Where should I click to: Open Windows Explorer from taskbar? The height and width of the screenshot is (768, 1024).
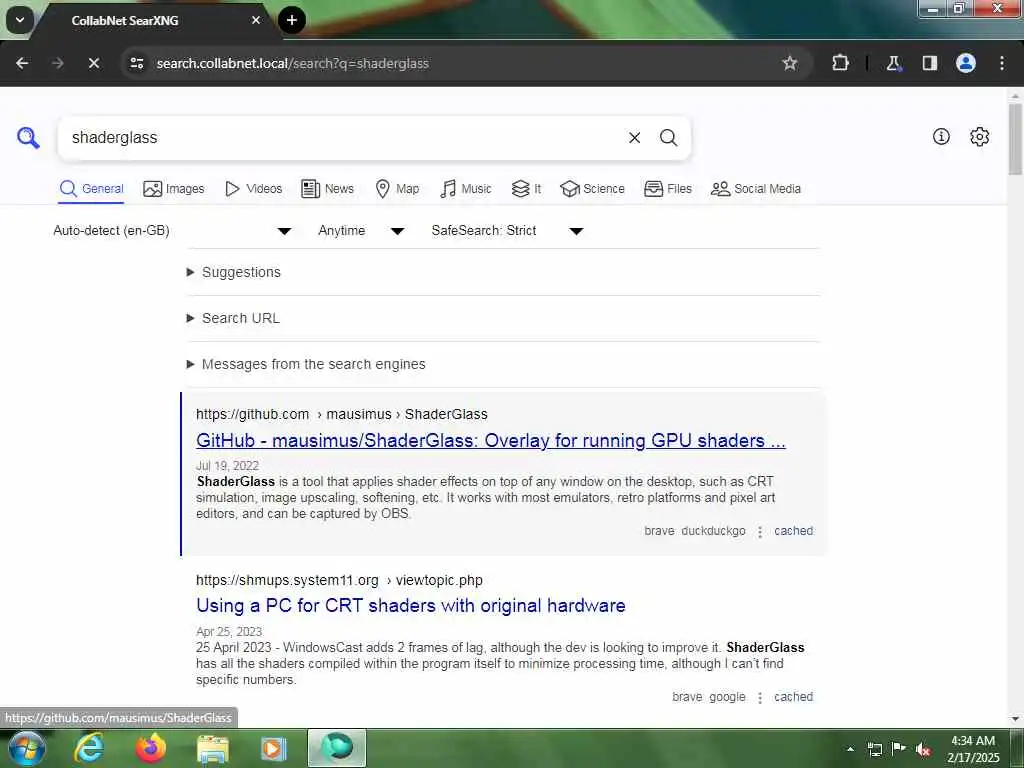(x=213, y=750)
